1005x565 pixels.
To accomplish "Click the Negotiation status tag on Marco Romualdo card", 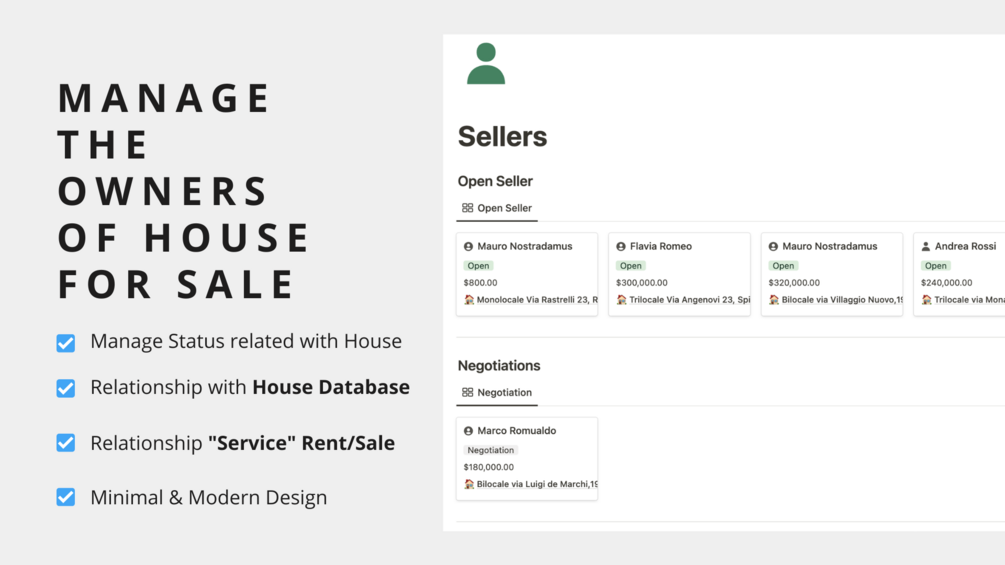I will click(x=490, y=450).
